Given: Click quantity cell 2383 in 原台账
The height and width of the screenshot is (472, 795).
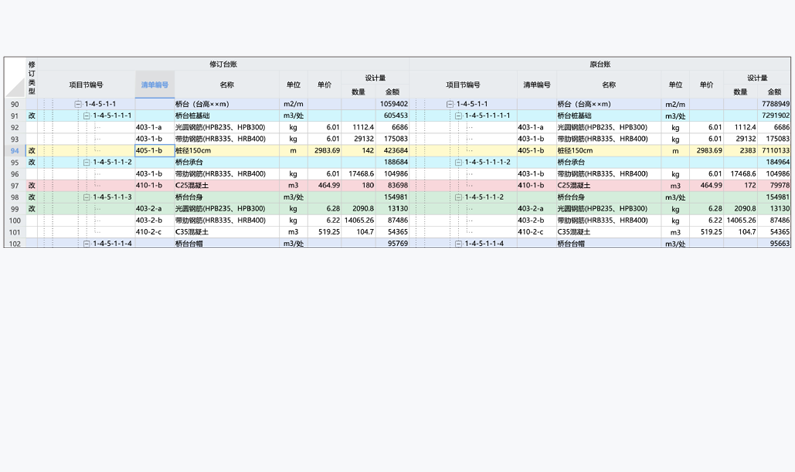Looking at the screenshot, I should click(x=740, y=151).
